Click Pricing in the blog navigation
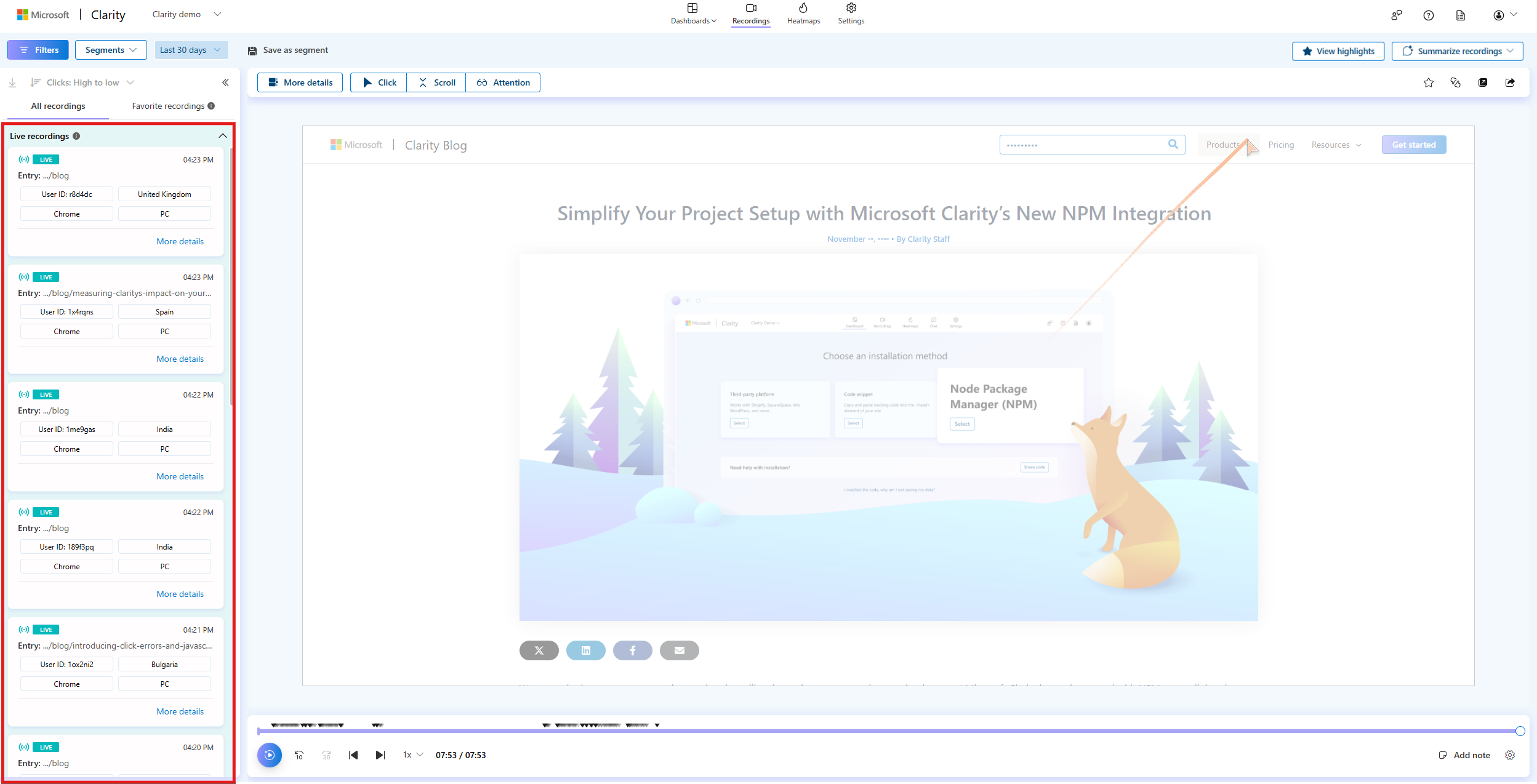Image resolution: width=1537 pixels, height=784 pixels. click(1281, 145)
